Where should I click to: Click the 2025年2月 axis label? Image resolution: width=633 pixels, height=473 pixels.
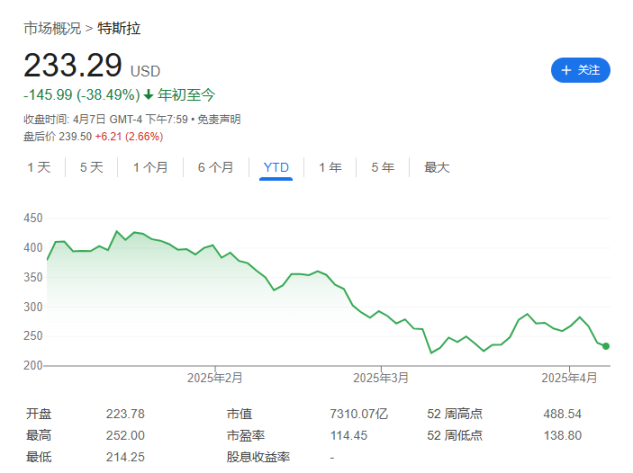point(214,378)
